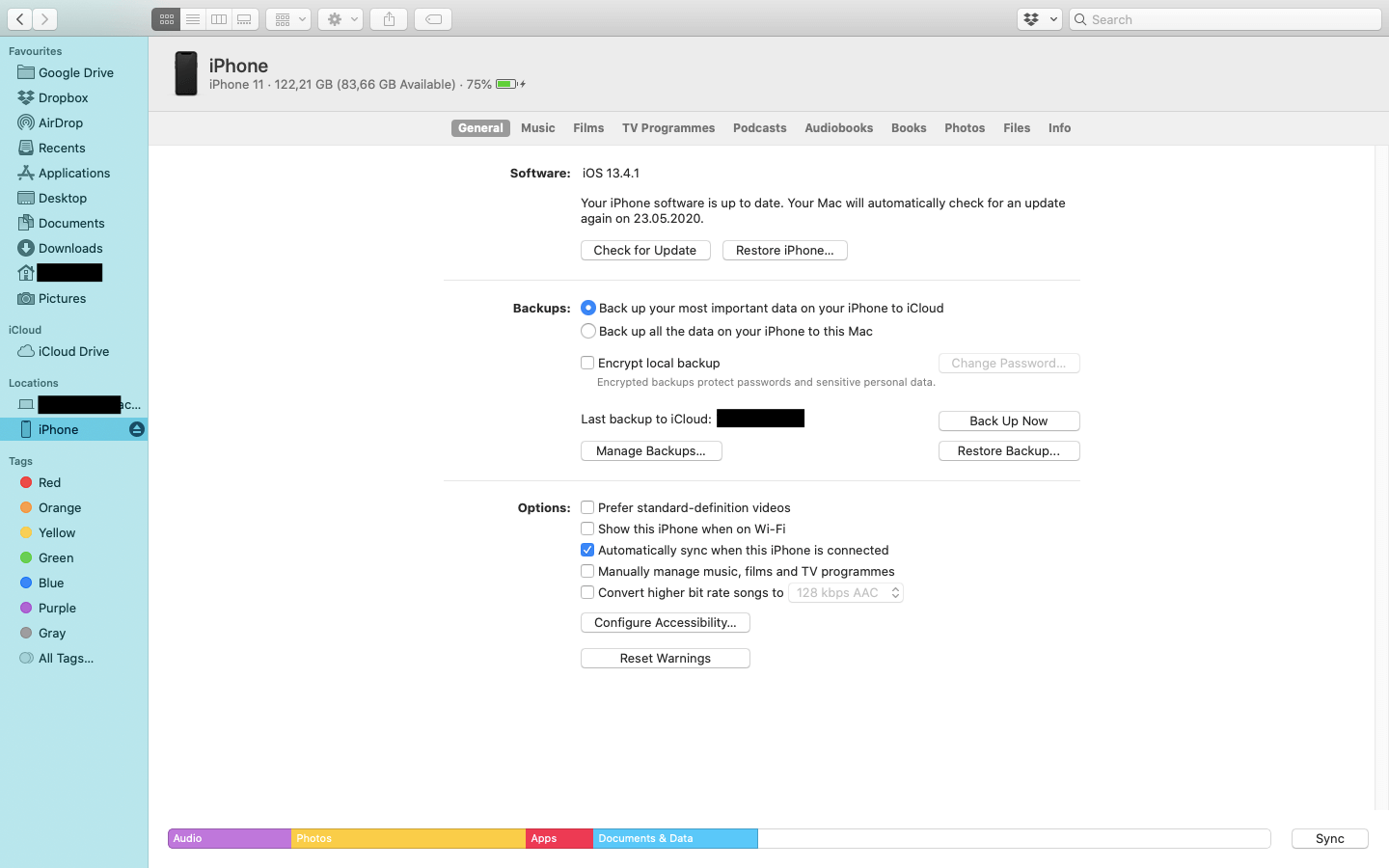1389x868 pixels.
Task: Open the Music tab
Action: point(537,128)
